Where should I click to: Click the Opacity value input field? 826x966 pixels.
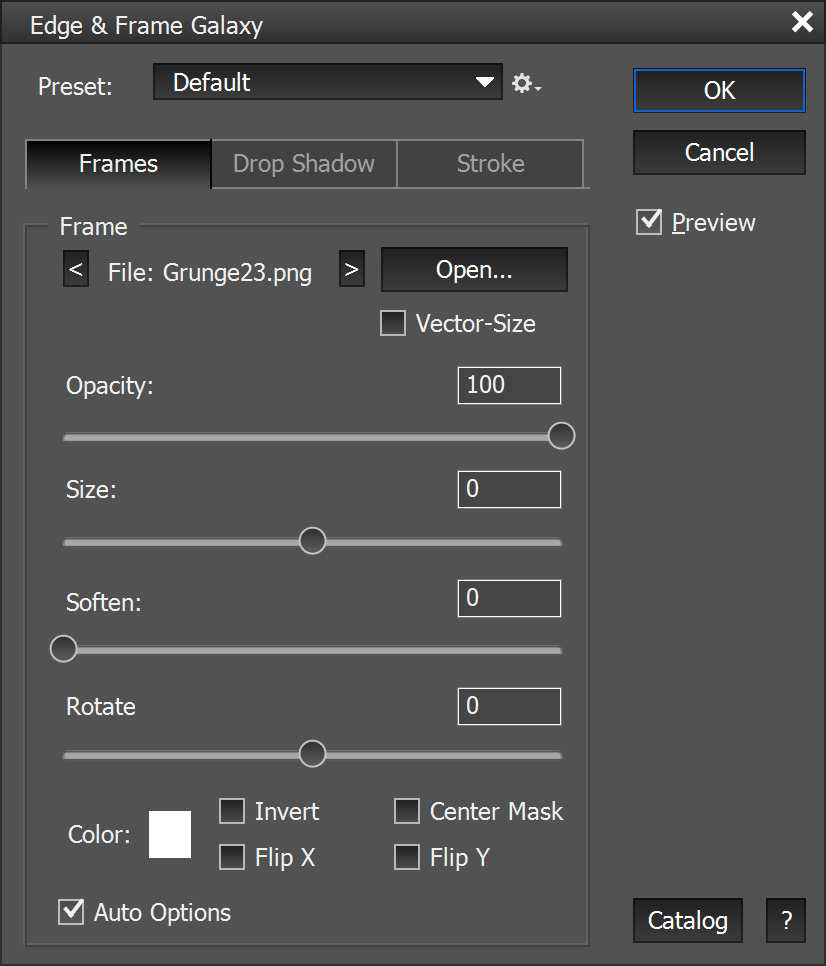click(509, 385)
